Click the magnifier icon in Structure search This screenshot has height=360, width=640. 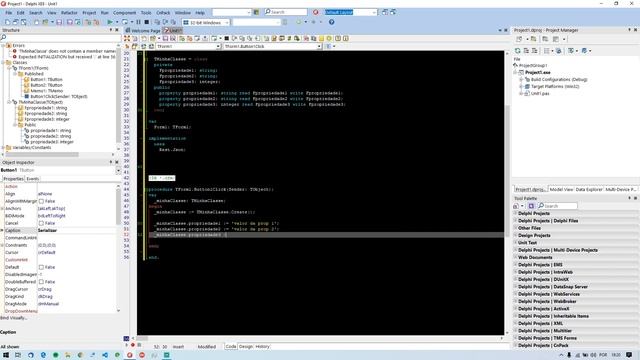(3, 38)
